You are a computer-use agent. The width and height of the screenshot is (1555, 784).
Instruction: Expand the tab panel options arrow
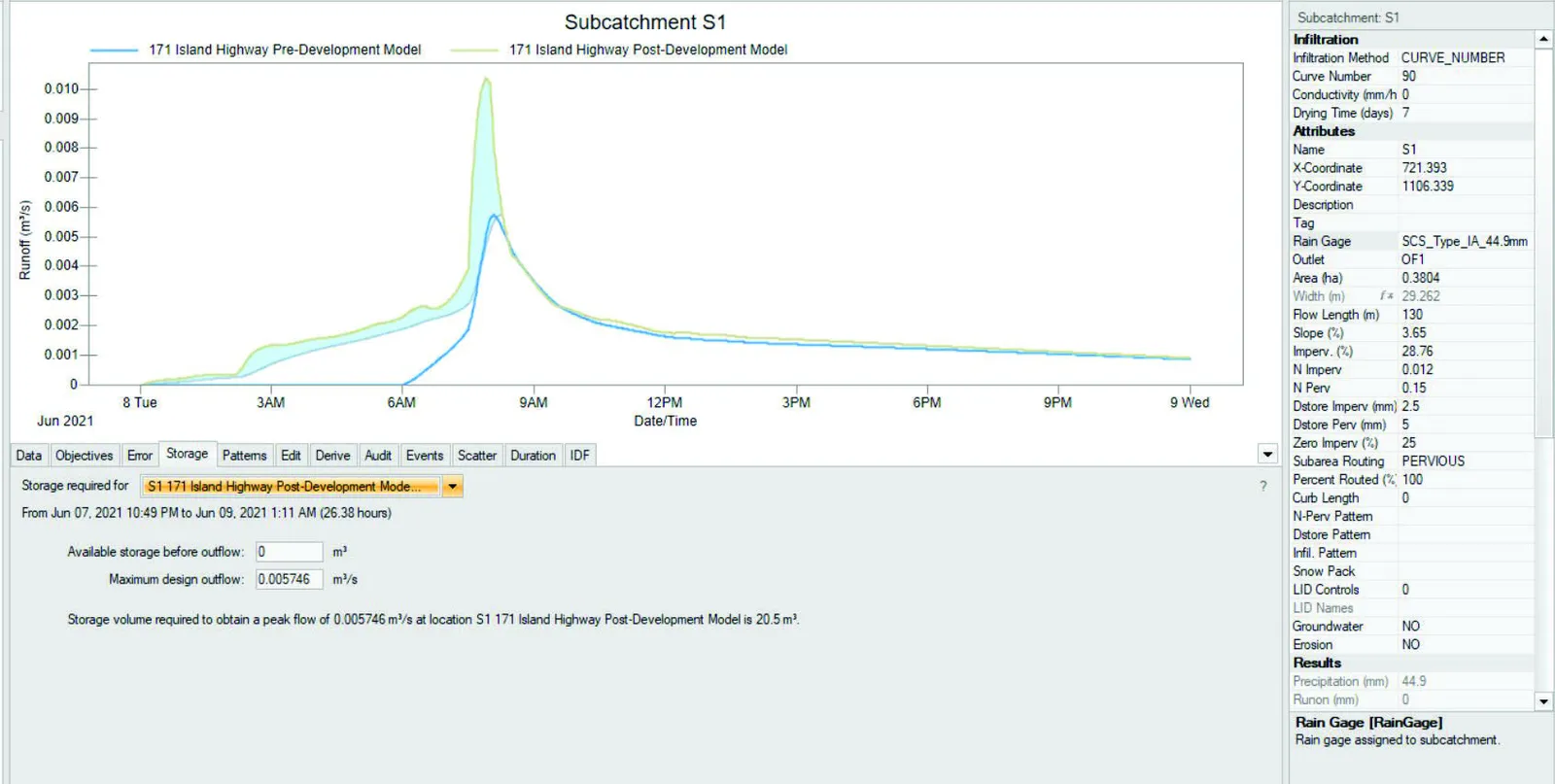(x=1267, y=454)
